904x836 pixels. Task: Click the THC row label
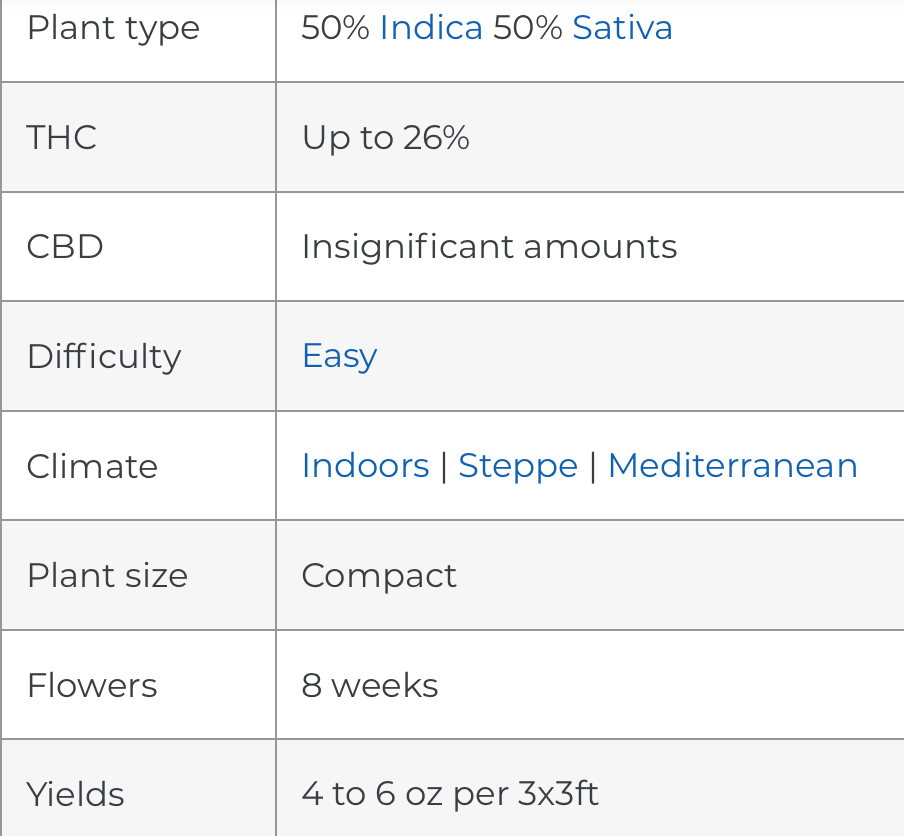pos(62,137)
